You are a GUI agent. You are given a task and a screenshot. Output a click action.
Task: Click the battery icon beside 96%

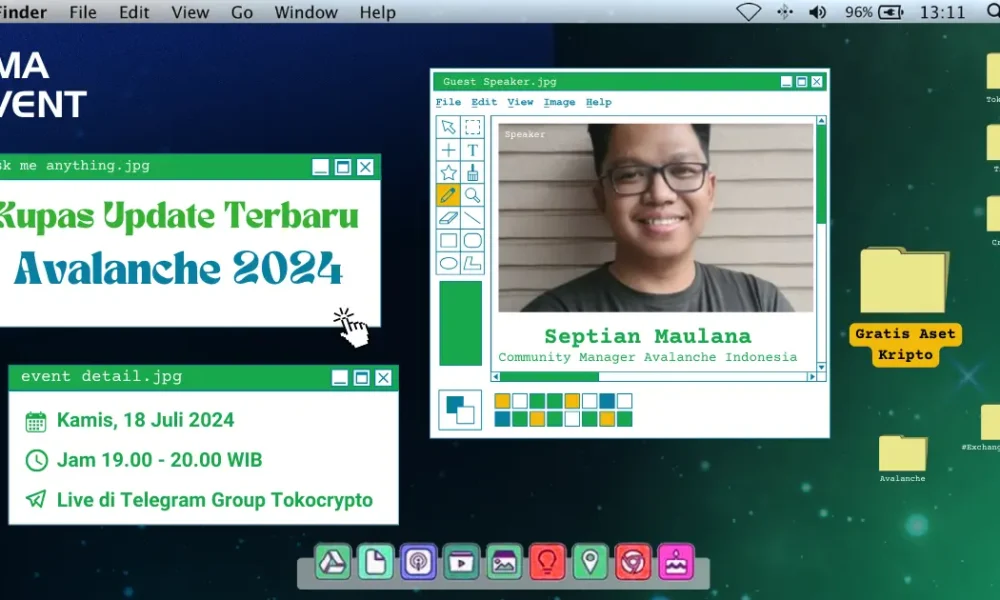(891, 12)
